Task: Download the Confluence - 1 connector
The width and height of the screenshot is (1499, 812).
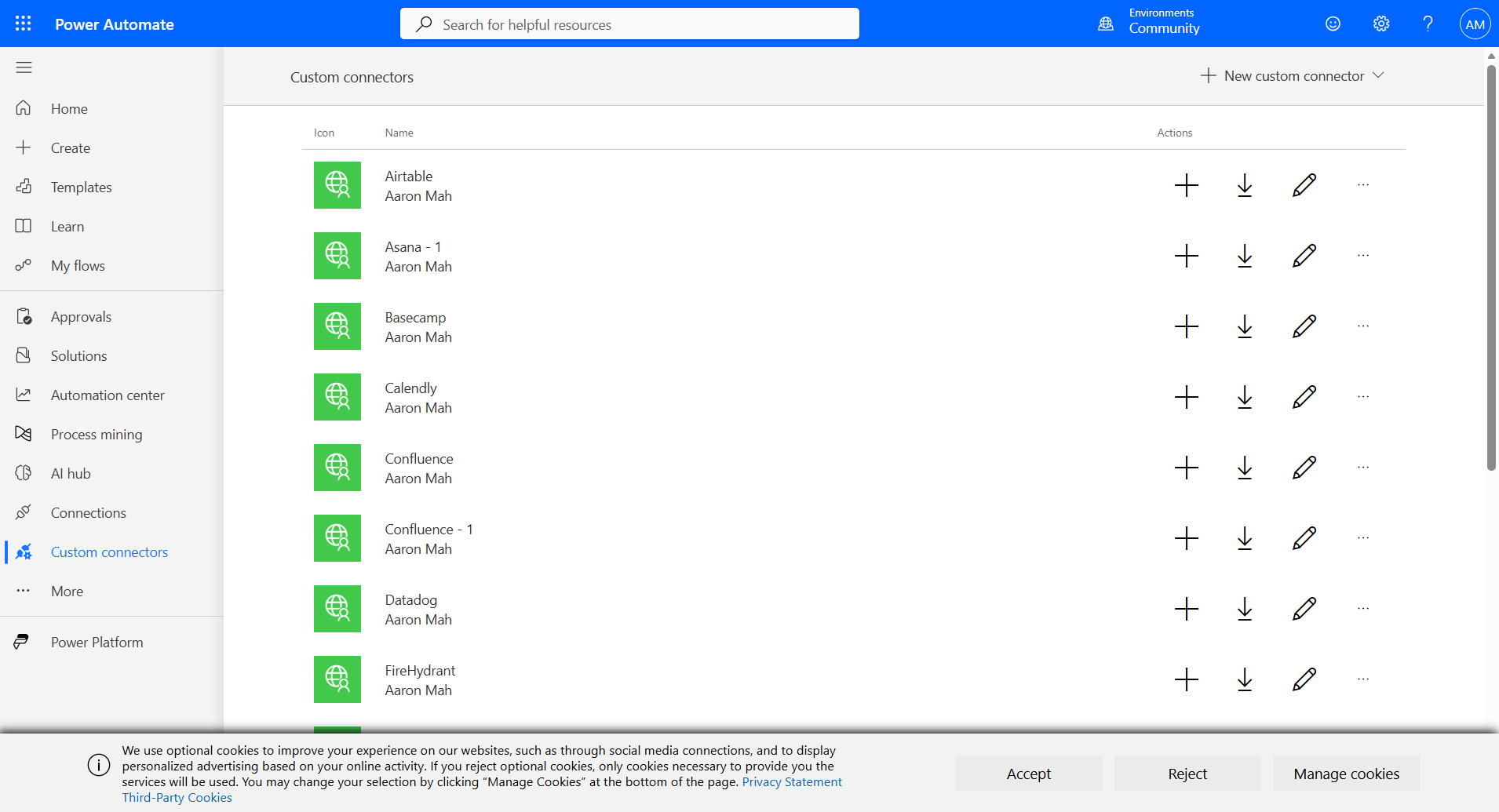Action: click(1245, 538)
